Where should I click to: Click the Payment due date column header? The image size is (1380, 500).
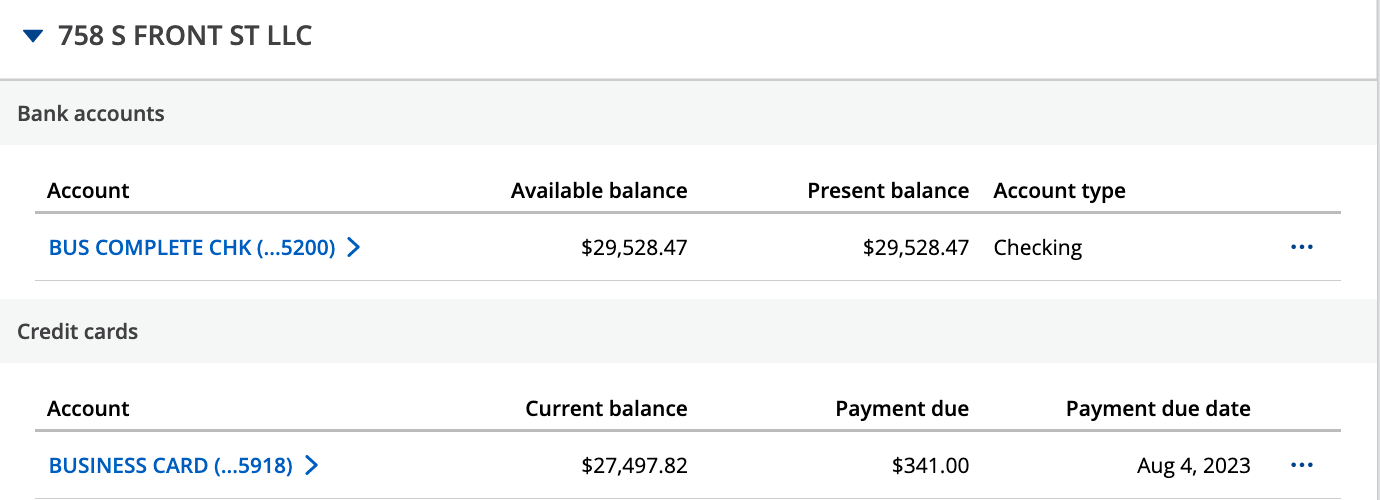point(1158,408)
